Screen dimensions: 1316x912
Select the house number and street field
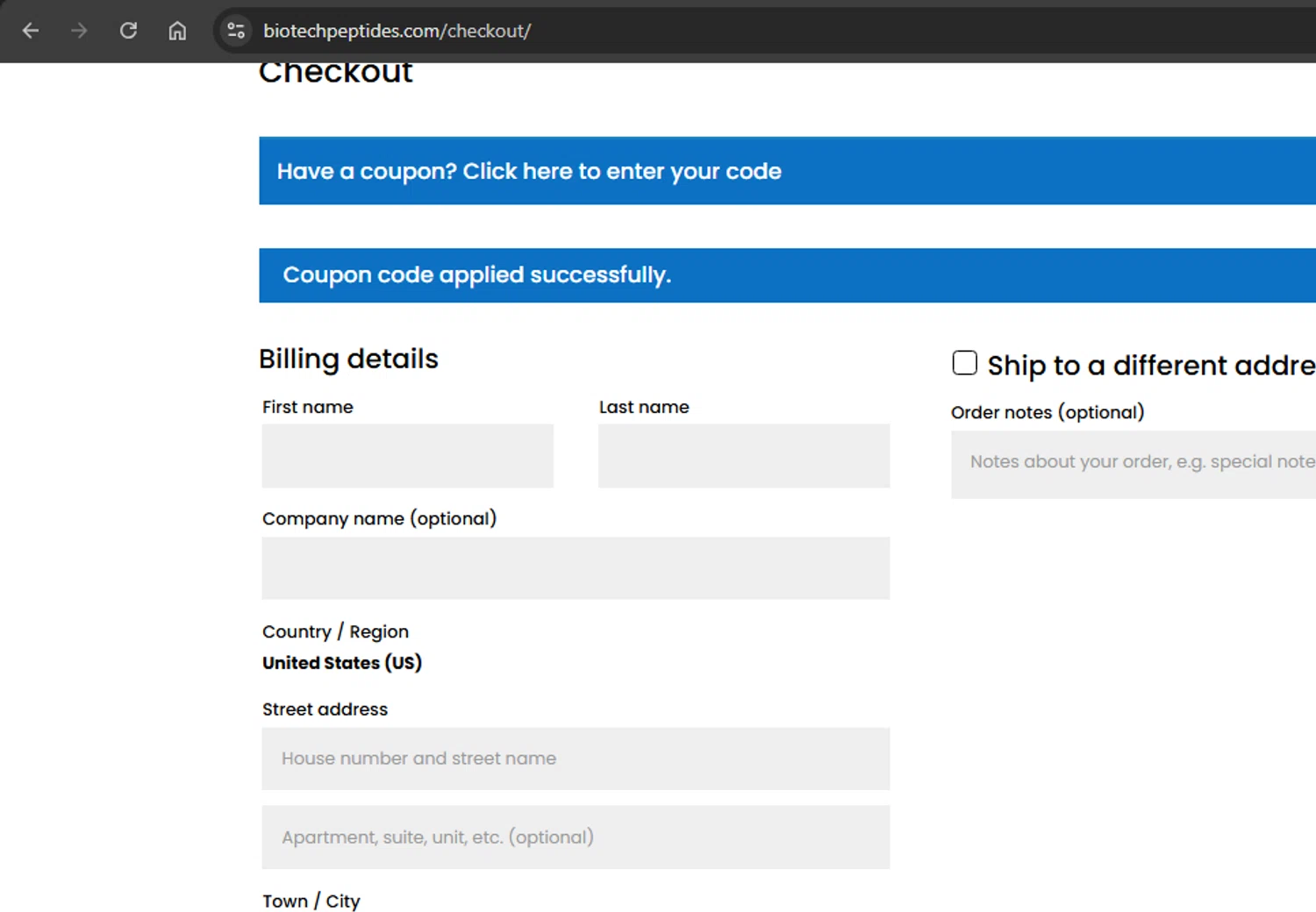[x=576, y=759]
